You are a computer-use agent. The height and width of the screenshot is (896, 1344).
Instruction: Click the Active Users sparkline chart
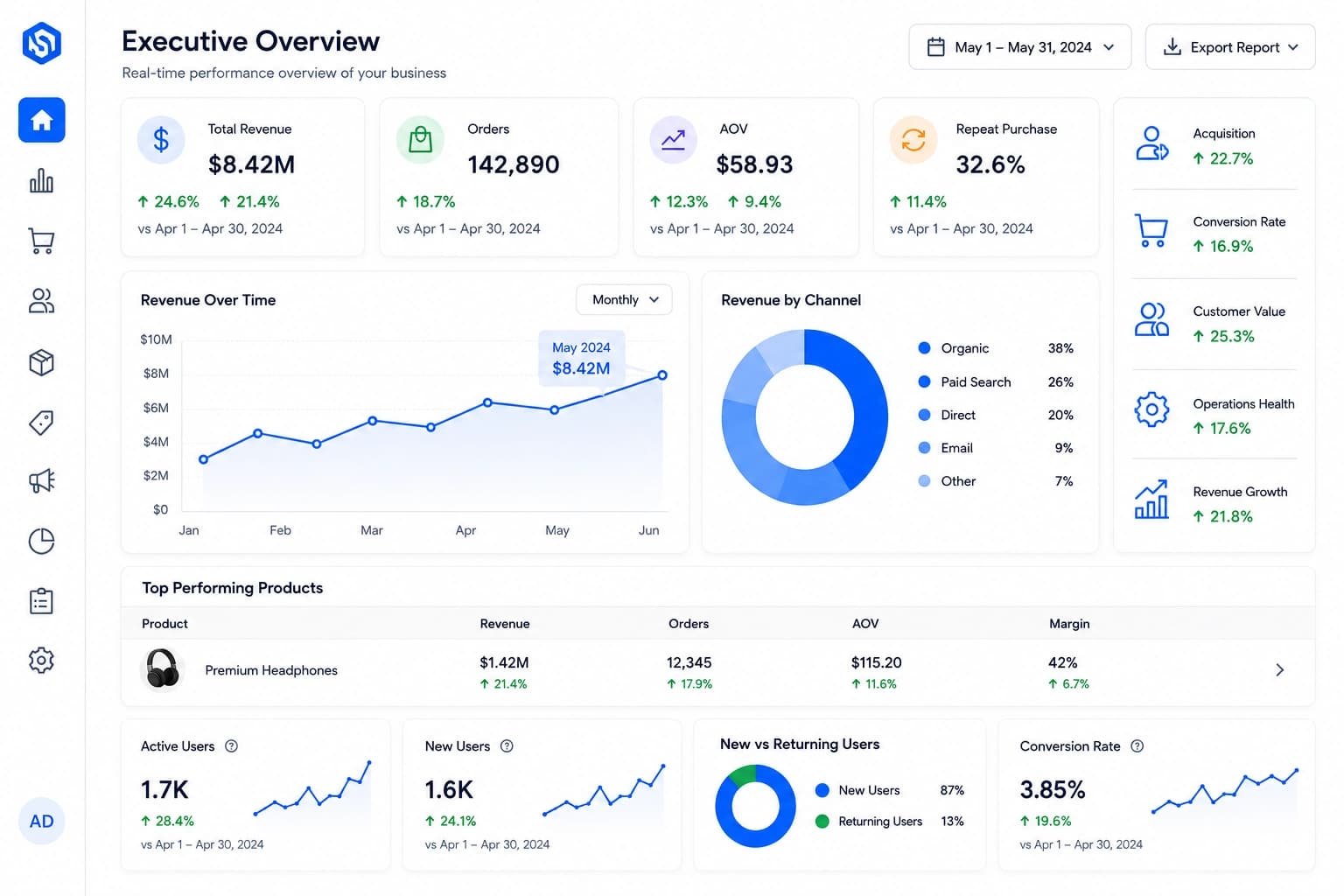click(312, 790)
